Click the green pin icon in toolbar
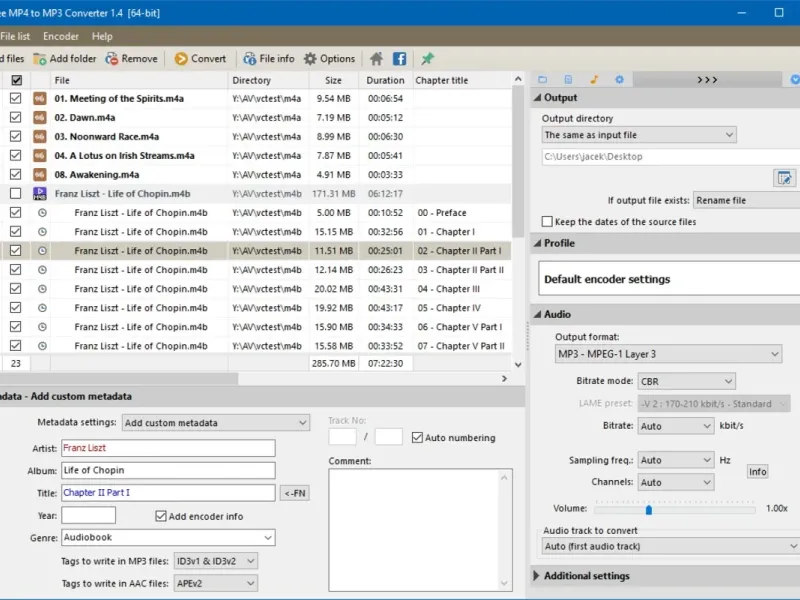 tap(428, 59)
